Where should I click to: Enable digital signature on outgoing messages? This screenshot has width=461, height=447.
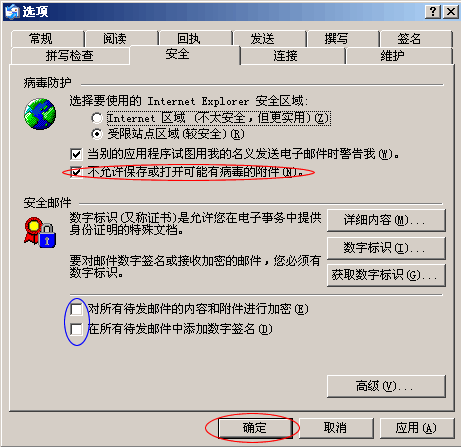pyautogui.click(x=76, y=329)
